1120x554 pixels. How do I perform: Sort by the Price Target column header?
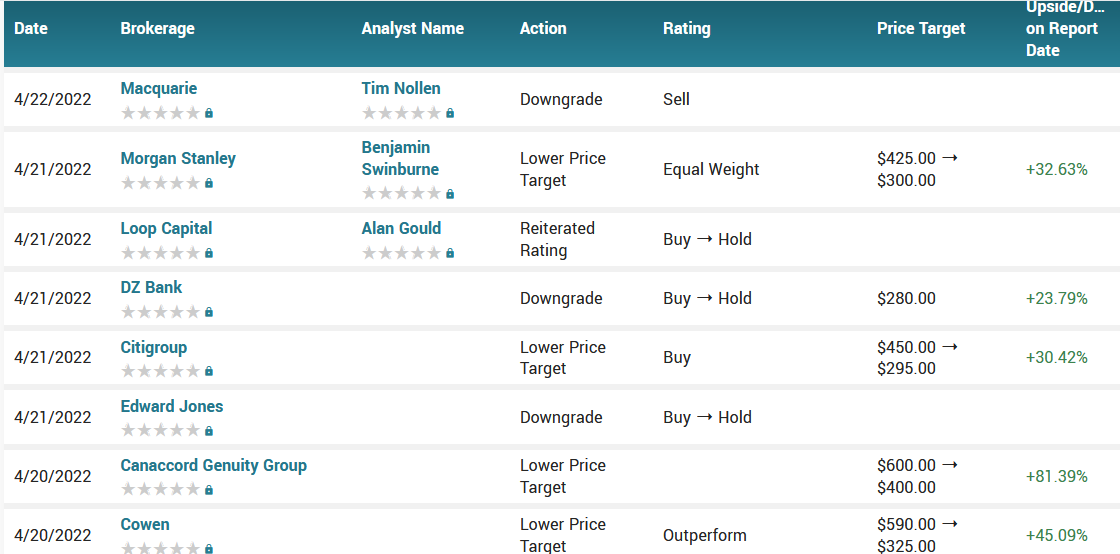coord(921,28)
